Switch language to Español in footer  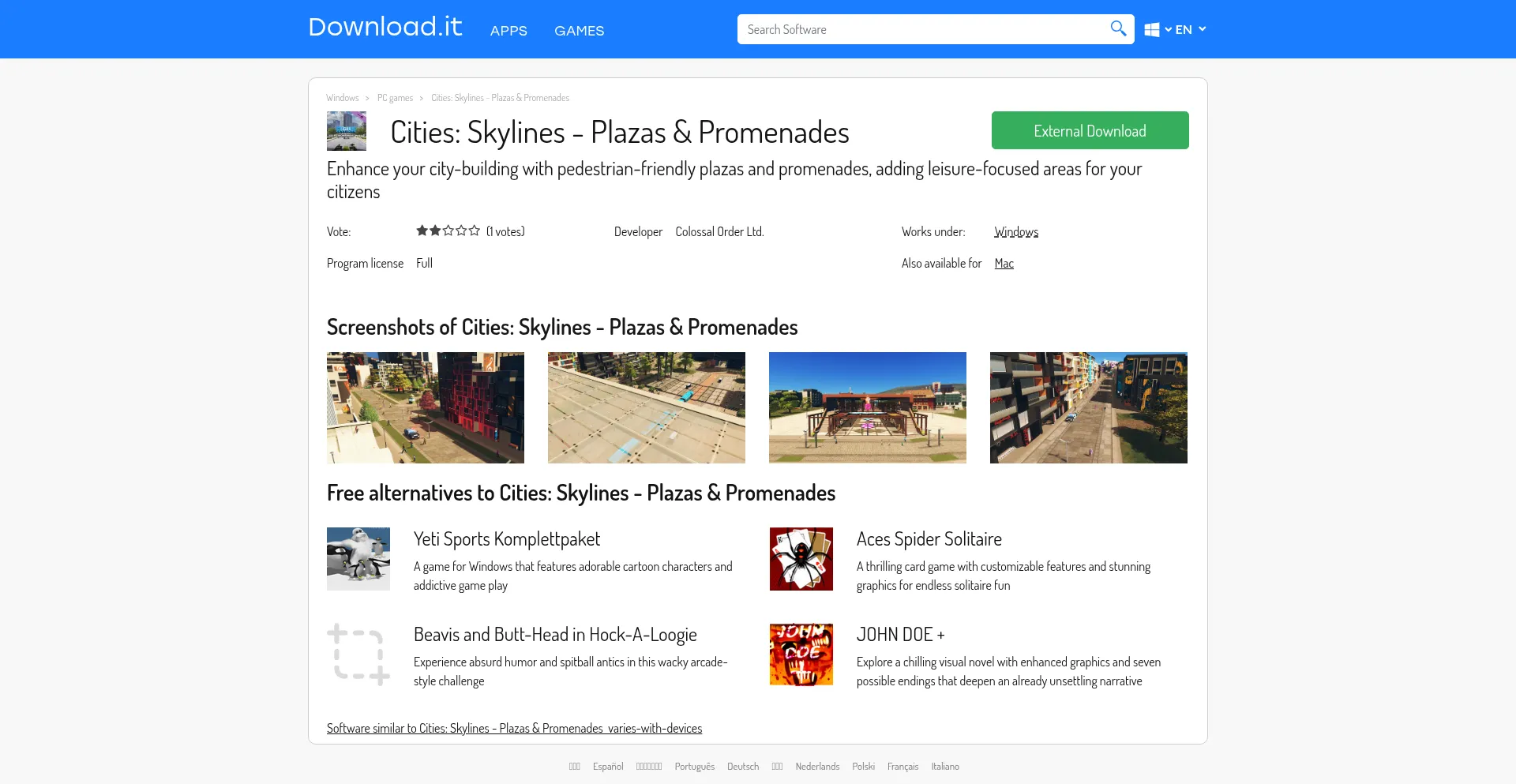(x=608, y=767)
